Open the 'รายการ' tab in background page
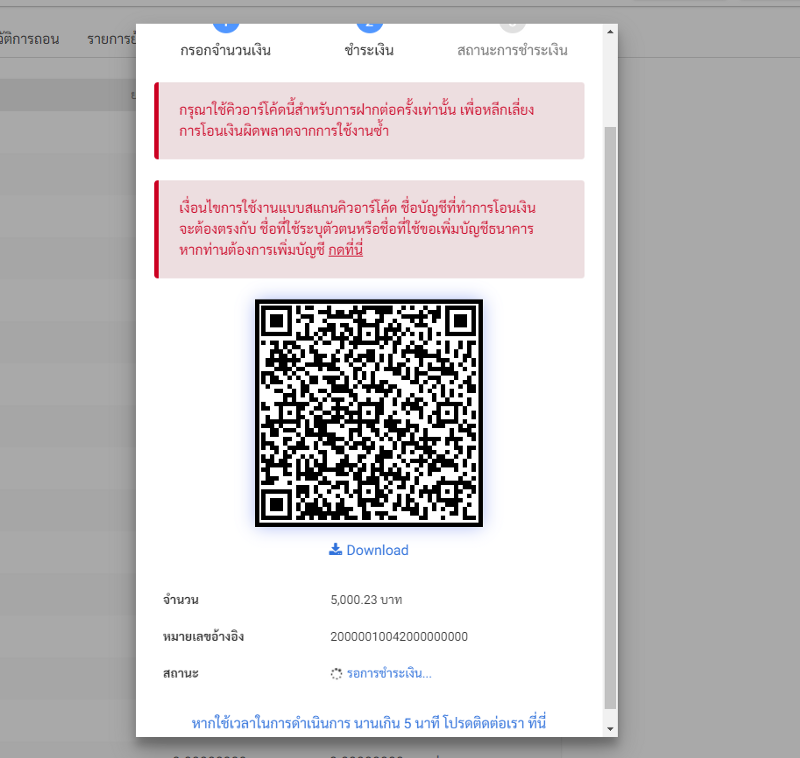 click(x=111, y=39)
